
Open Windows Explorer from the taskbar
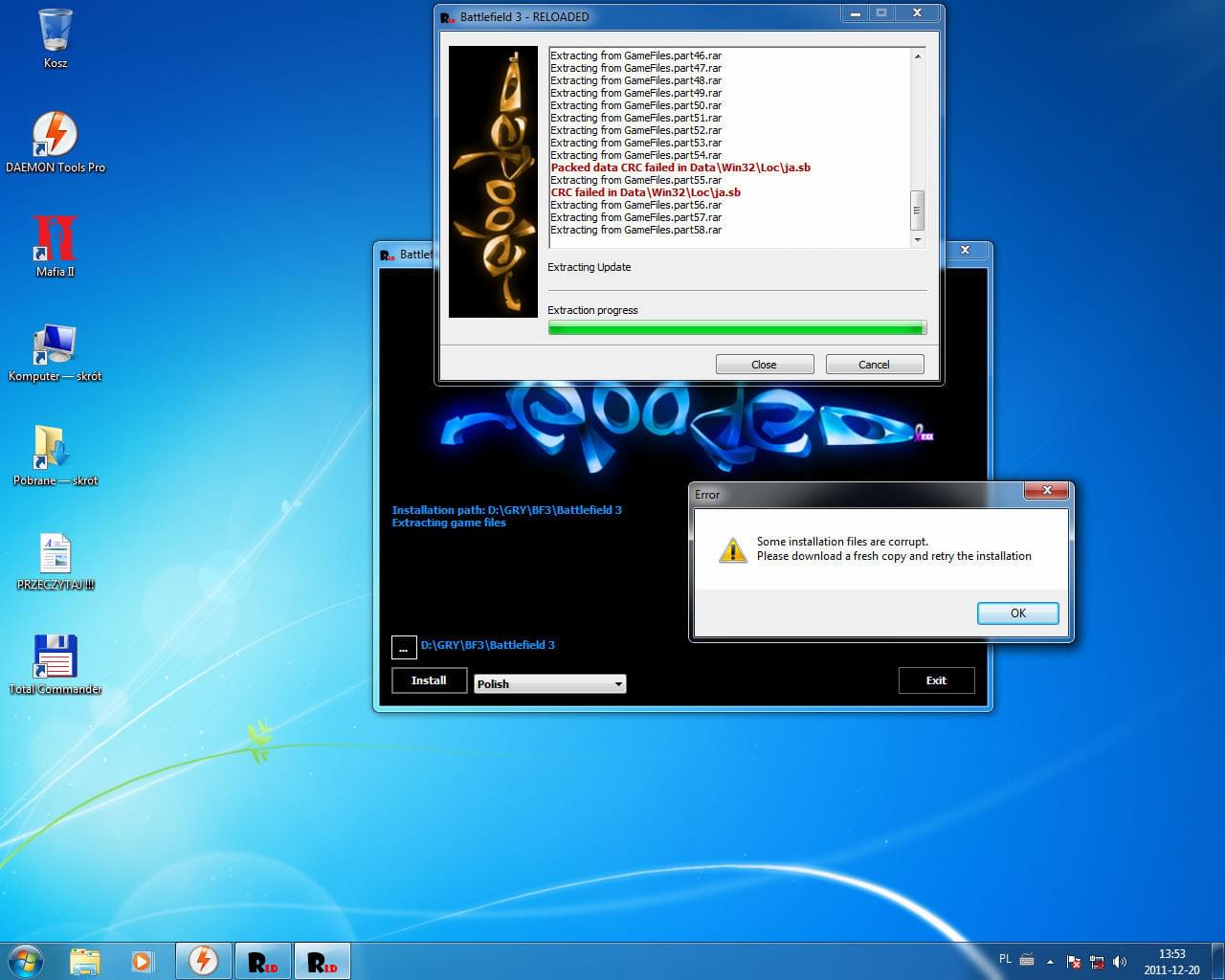point(85,961)
